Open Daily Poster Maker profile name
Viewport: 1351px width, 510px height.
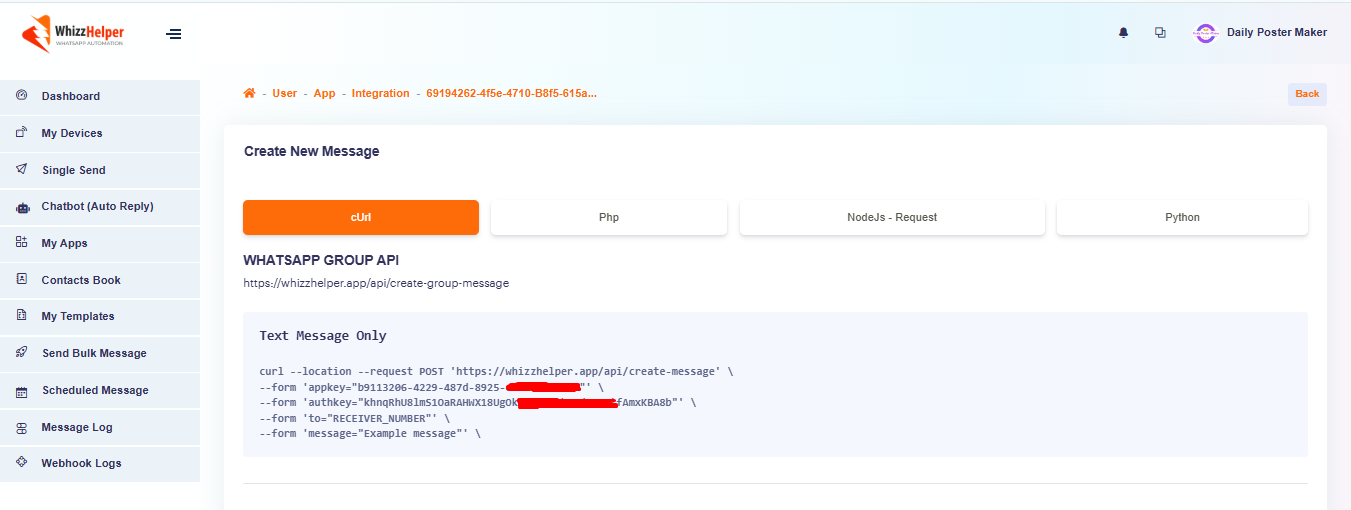[x=1277, y=33]
